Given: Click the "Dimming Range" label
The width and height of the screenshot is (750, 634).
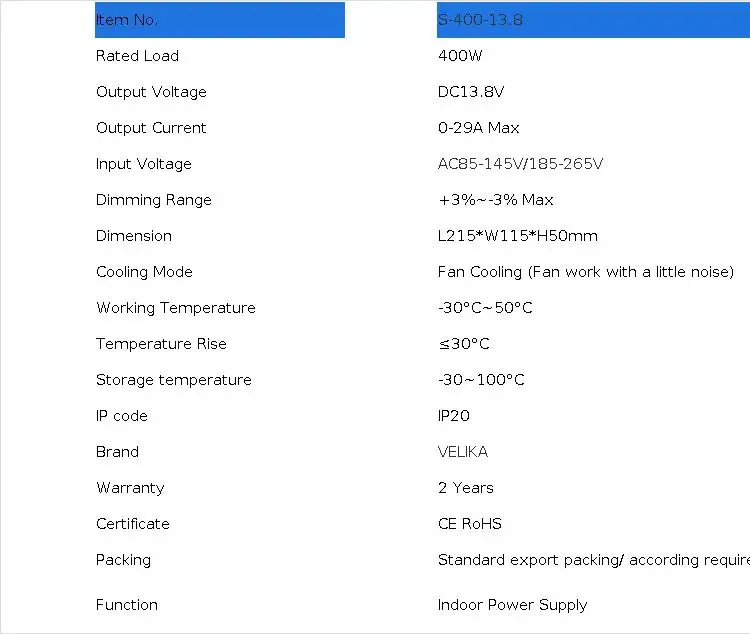Looking at the screenshot, I should click(x=154, y=200).
